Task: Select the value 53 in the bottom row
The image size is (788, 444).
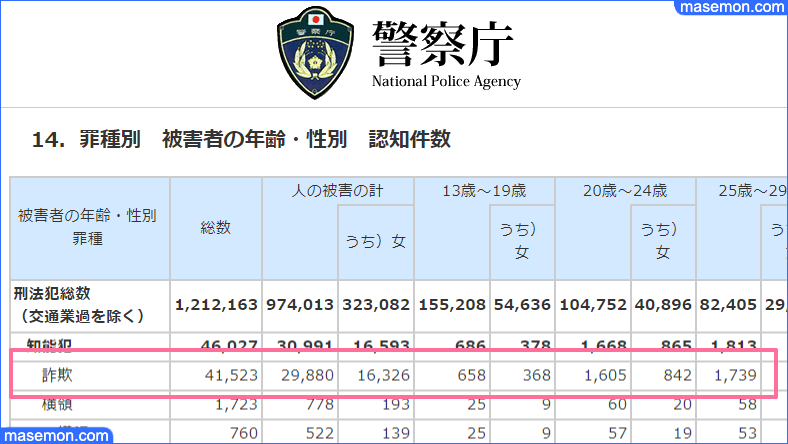Action: click(x=748, y=433)
